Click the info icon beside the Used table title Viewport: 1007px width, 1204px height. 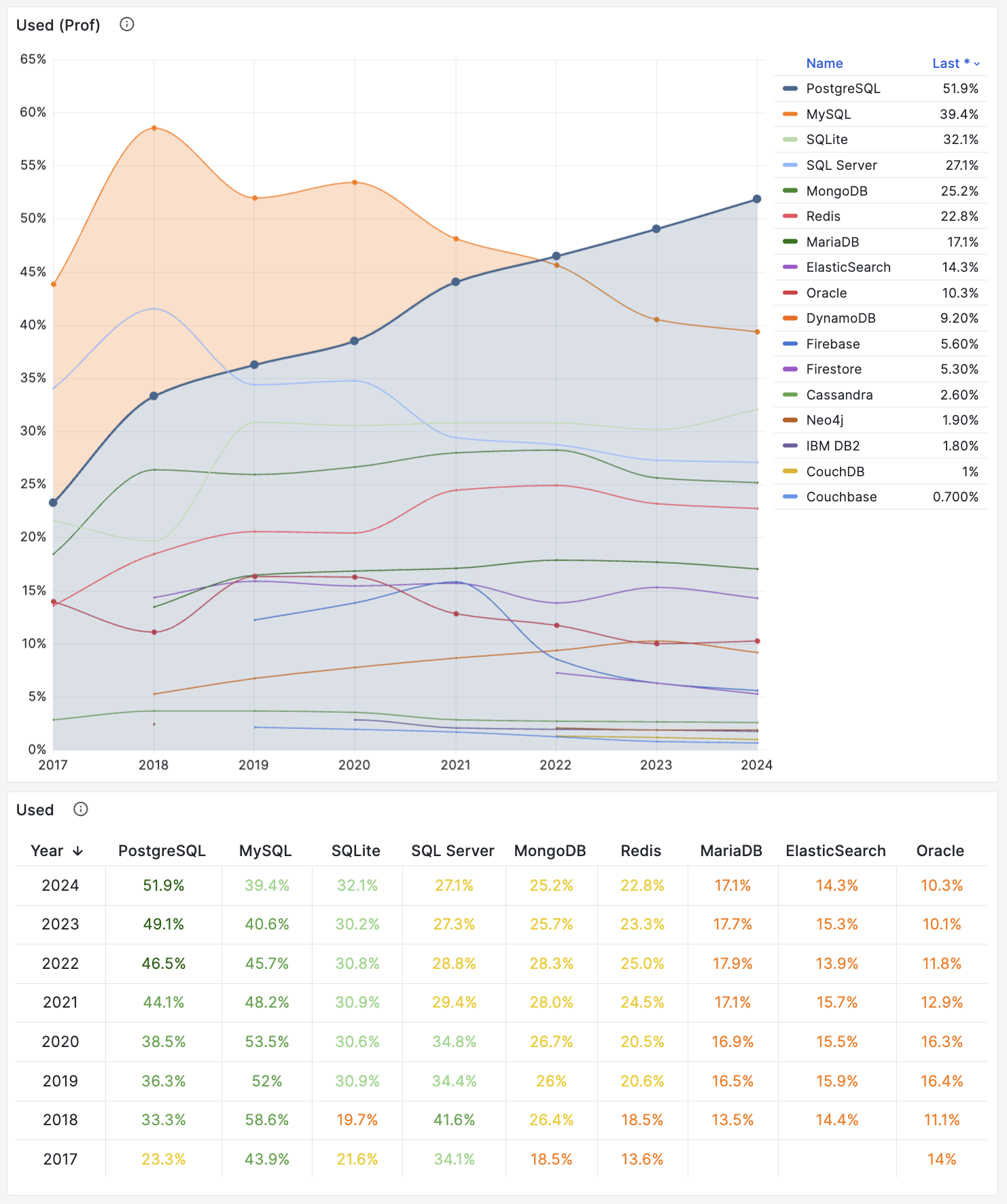click(80, 809)
